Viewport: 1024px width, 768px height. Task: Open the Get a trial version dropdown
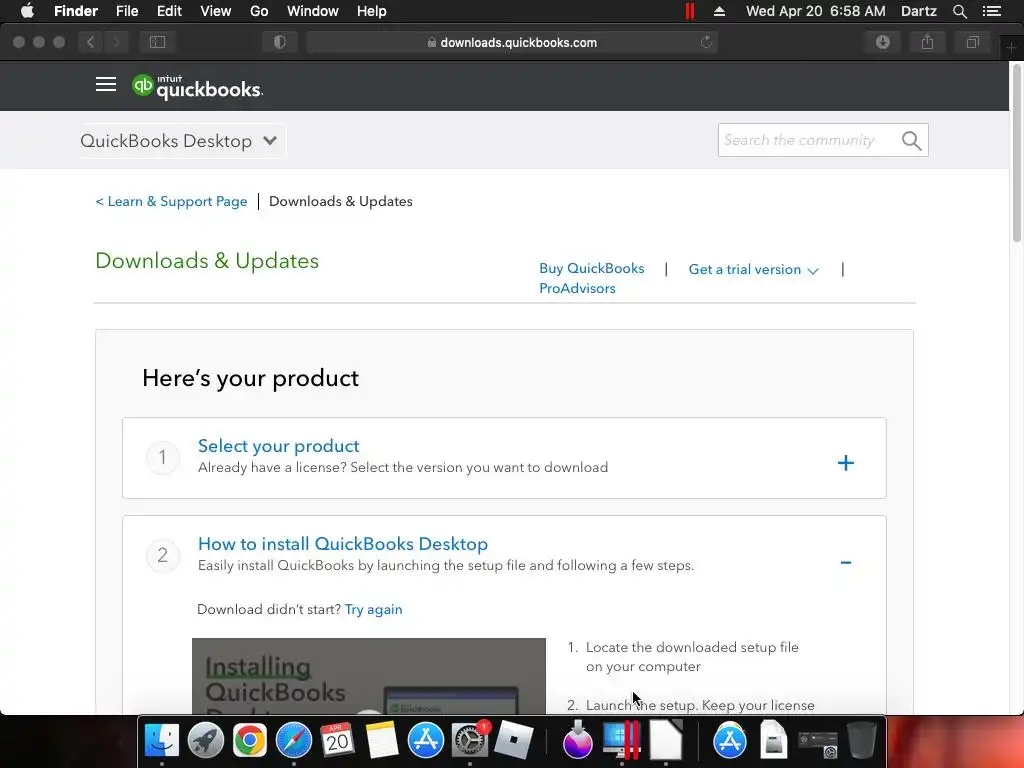click(x=753, y=269)
